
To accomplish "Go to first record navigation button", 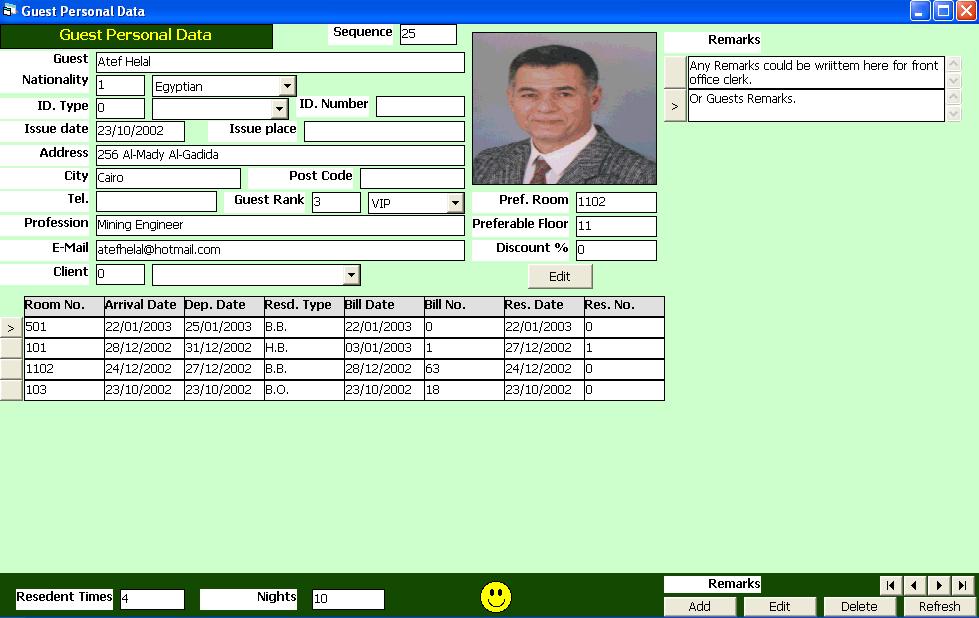I will pos(890,586).
